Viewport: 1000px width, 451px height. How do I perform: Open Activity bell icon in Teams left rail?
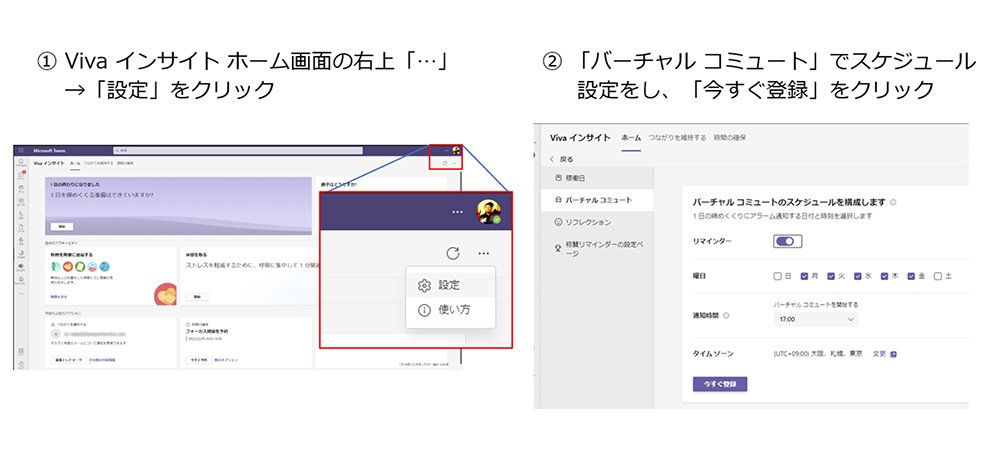click(x=21, y=163)
